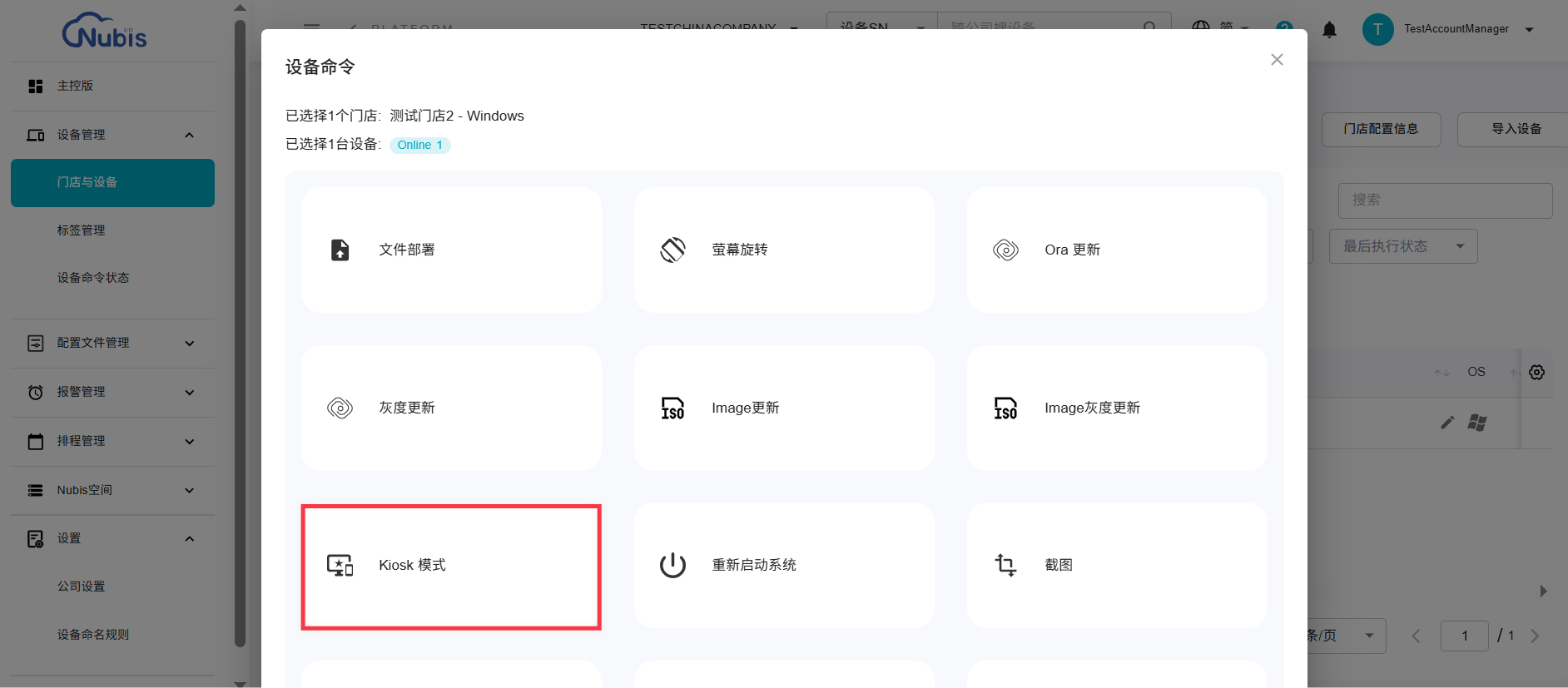Click the Ora 更新 icon

[x=1005, y=250]
